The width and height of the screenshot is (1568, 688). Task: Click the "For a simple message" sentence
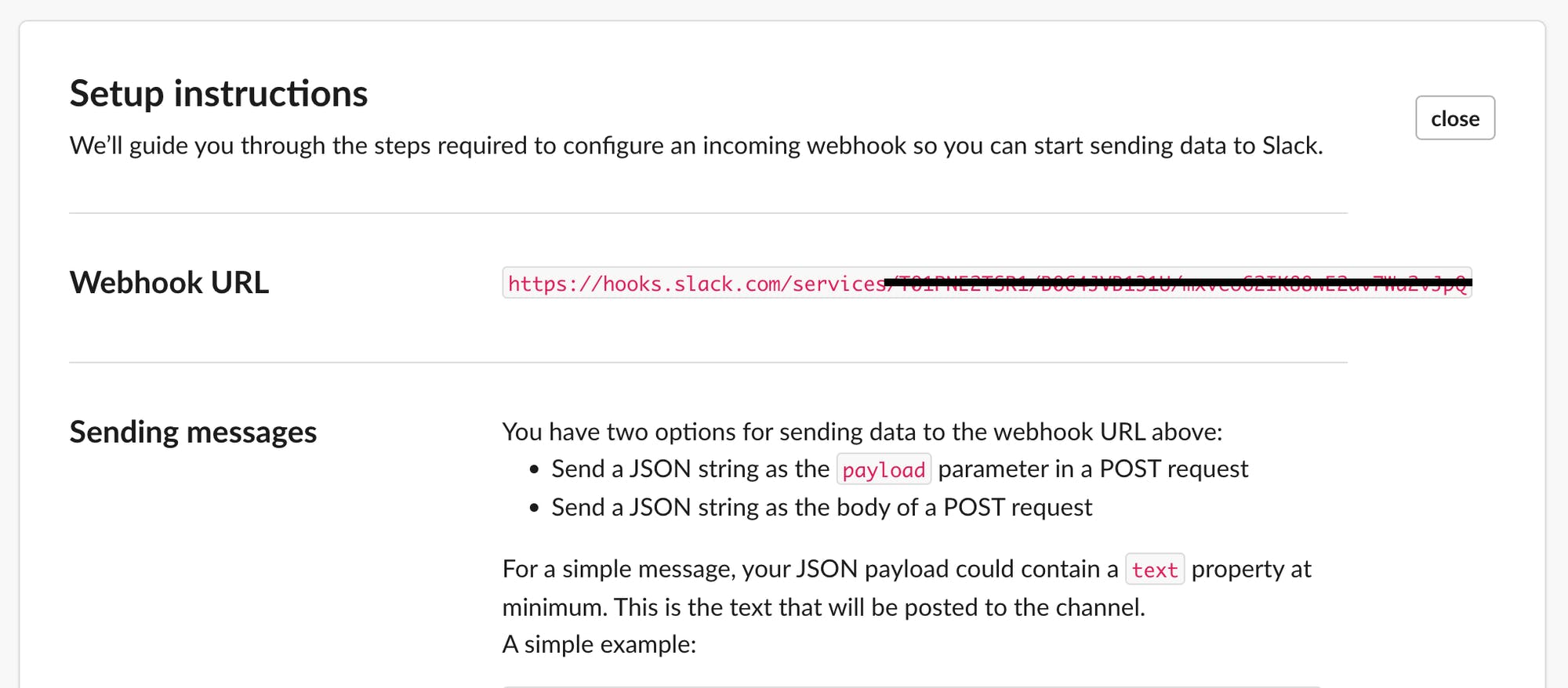pyautogui.click(x=810, y=569)
